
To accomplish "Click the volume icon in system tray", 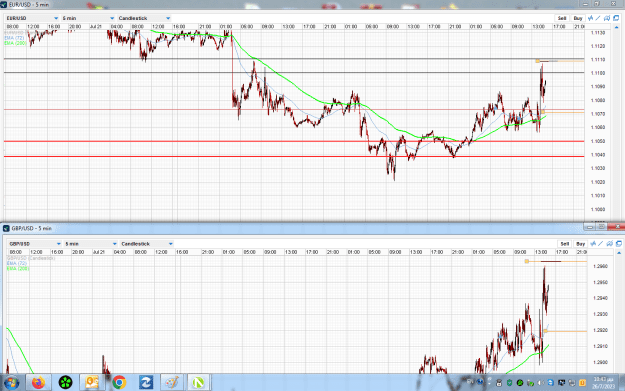I will point(540,383).
